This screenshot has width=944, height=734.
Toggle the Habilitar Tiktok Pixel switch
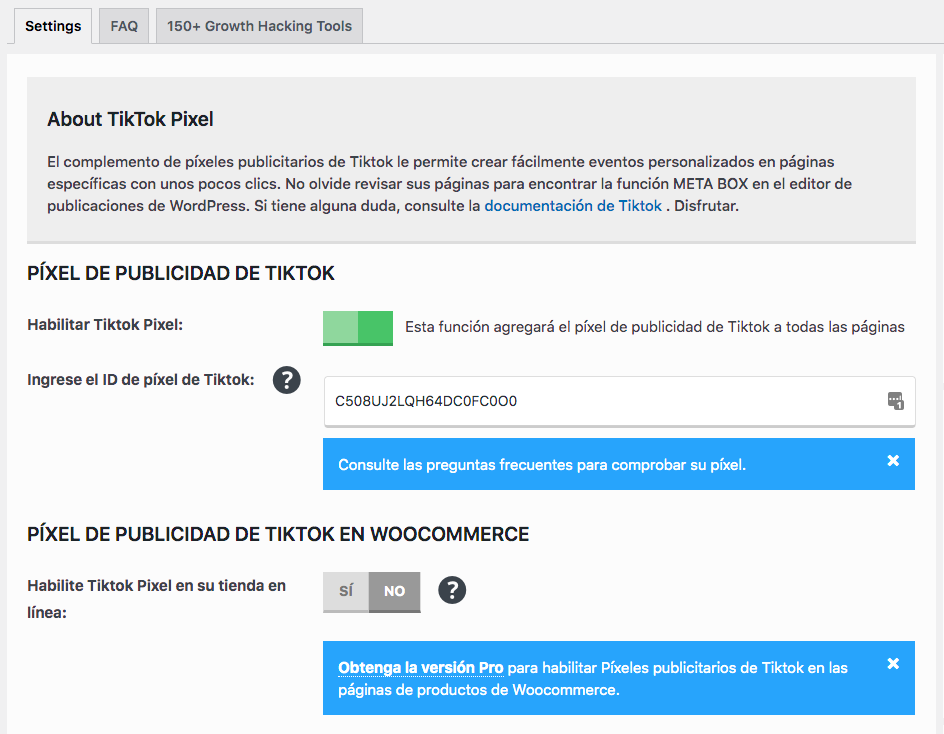click(358, 328)
